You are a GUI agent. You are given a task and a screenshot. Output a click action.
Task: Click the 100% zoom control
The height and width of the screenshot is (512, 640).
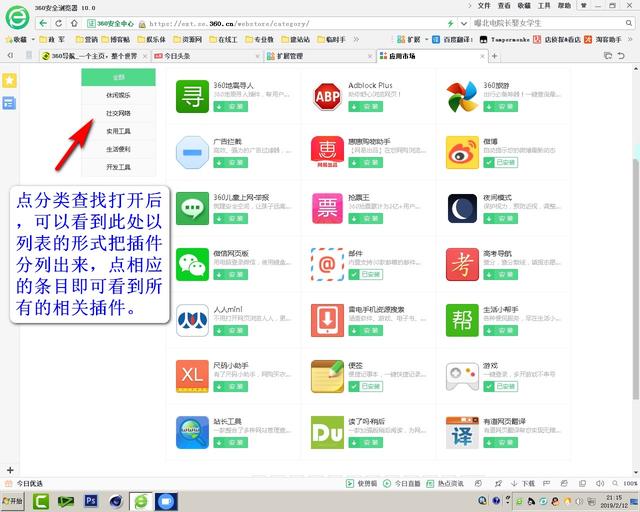tap(630, 483)
